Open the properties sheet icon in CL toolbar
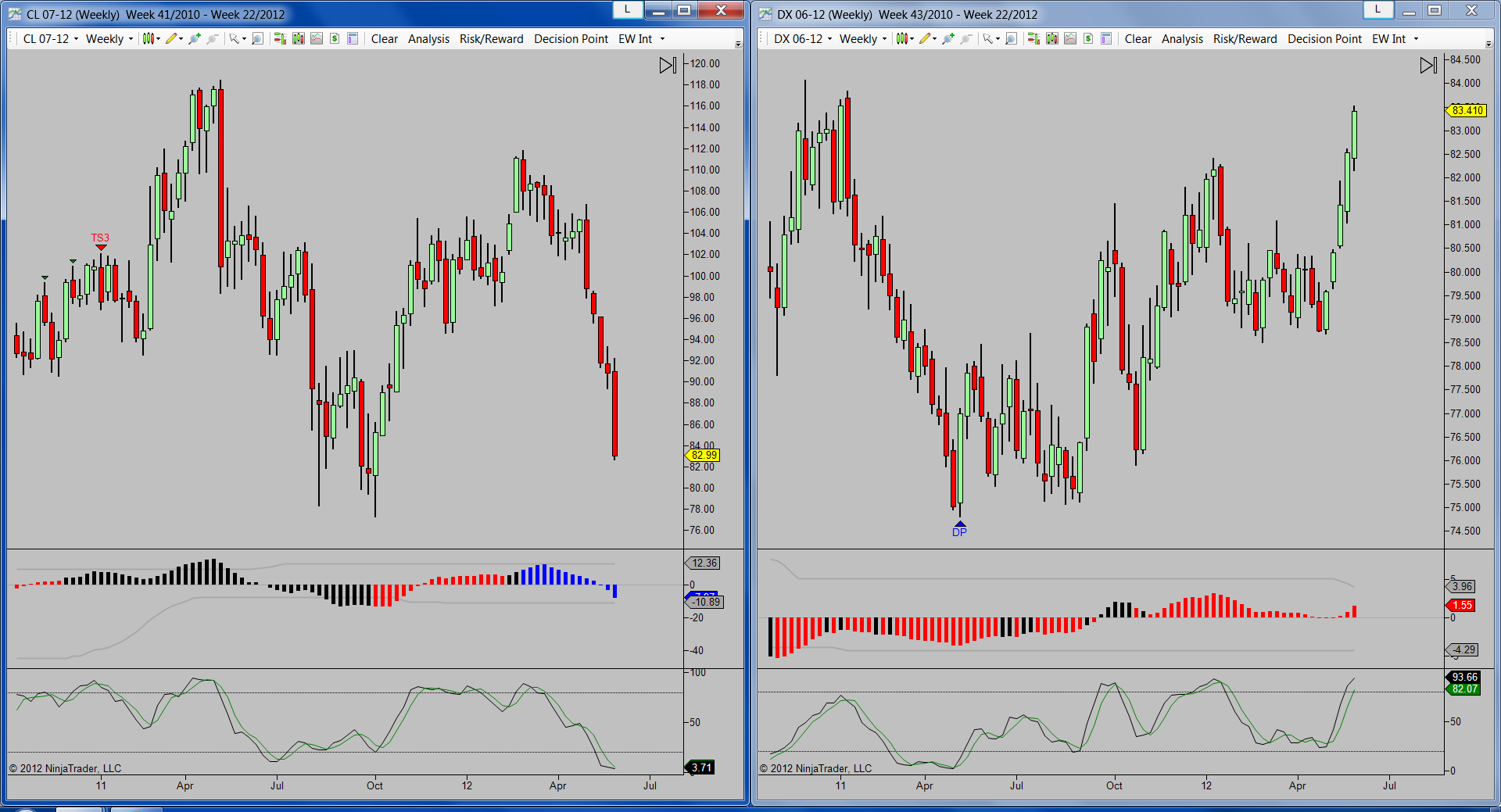This screenshot has height=812, width=1501. pyautogui.click(x=353, y=38)
